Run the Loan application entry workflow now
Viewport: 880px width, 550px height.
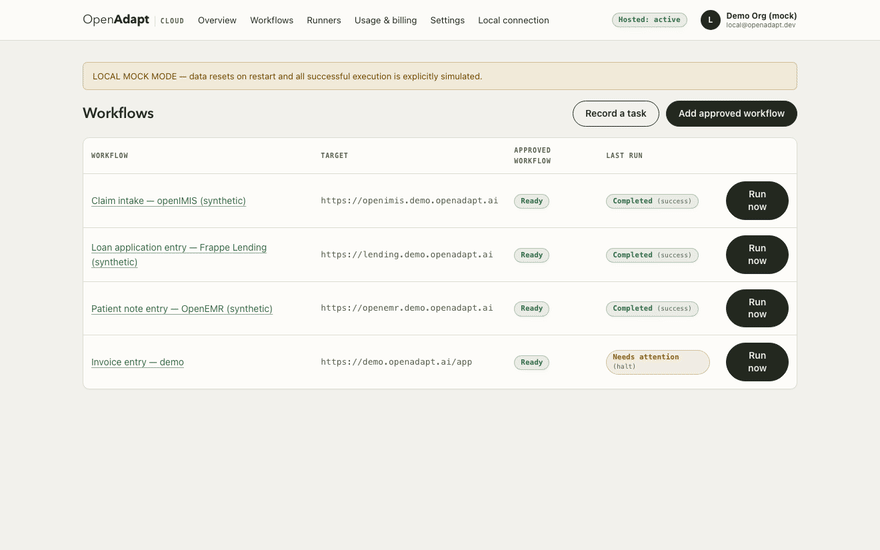757,254
